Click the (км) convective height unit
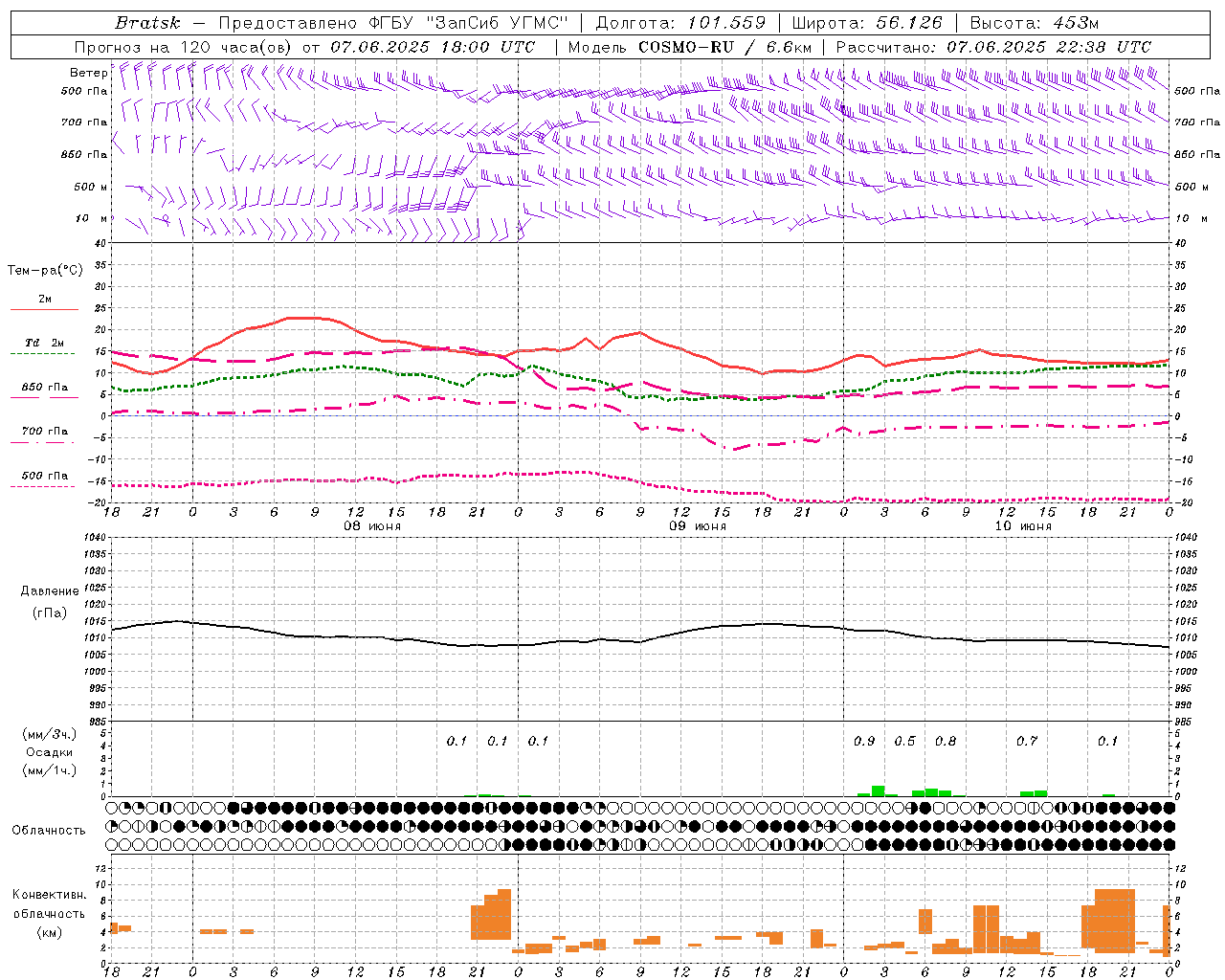Viewport: 1225px width, 980px height. tap(49, 932)
